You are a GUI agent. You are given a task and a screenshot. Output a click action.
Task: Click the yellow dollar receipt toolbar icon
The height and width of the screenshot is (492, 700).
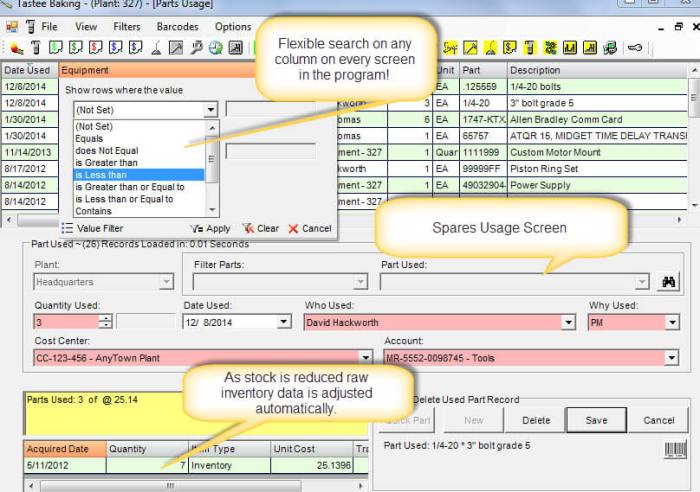click(509, 47)
